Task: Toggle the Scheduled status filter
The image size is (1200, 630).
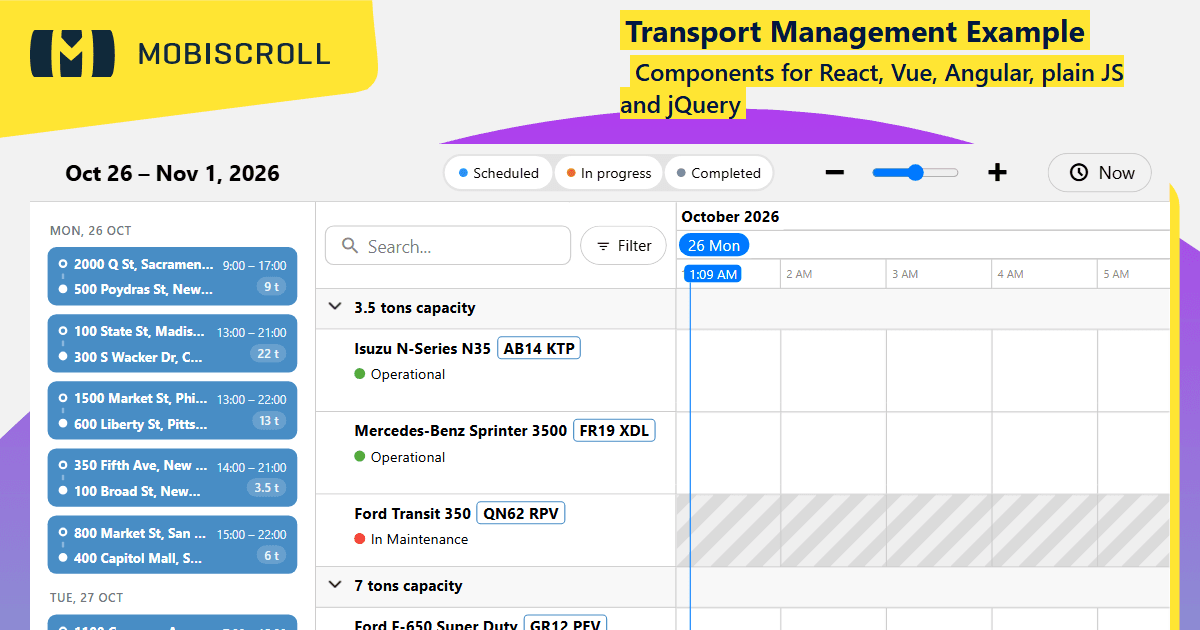Action: 498,173
